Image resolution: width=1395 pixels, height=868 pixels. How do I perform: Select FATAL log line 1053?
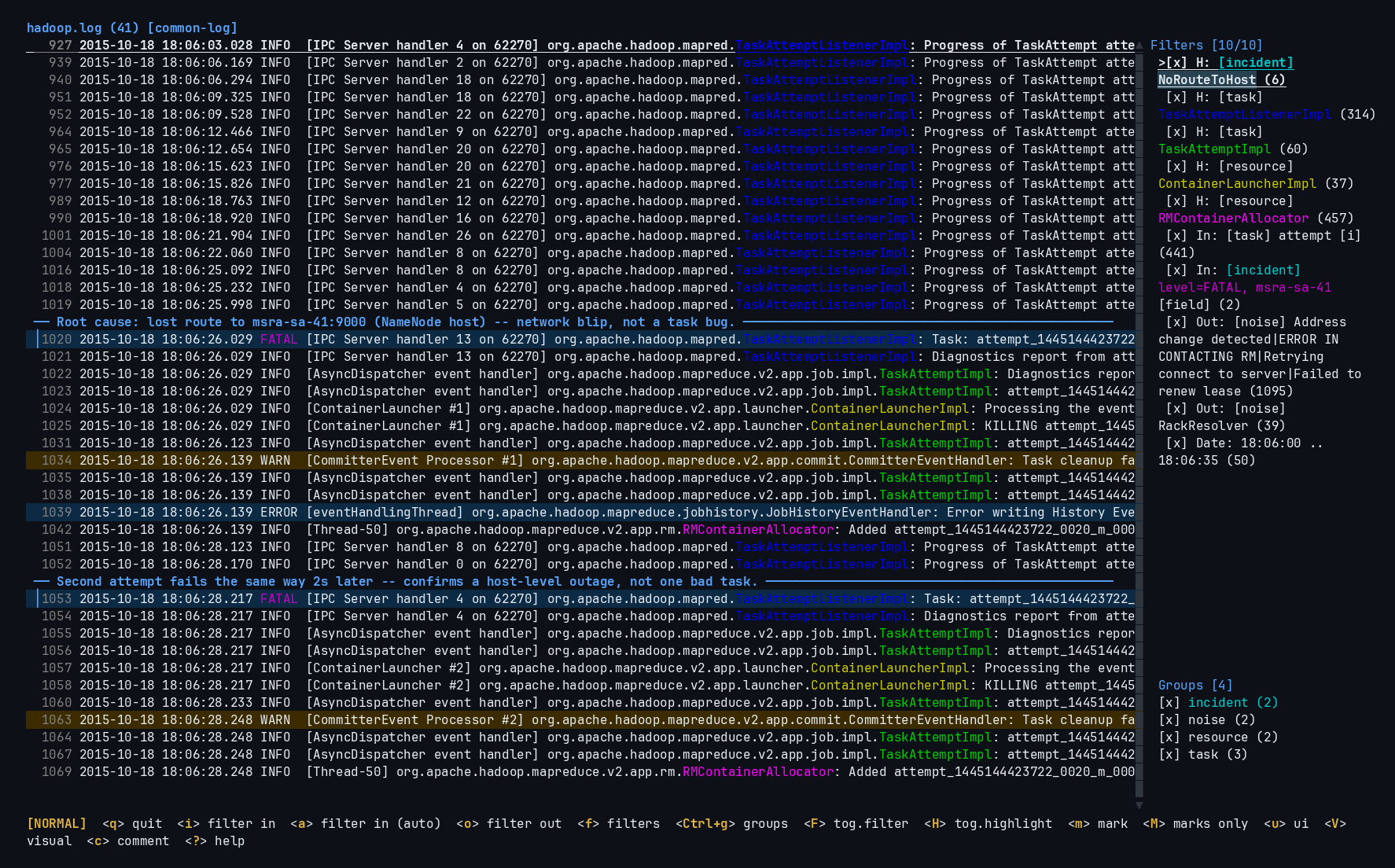click(580, 599)
